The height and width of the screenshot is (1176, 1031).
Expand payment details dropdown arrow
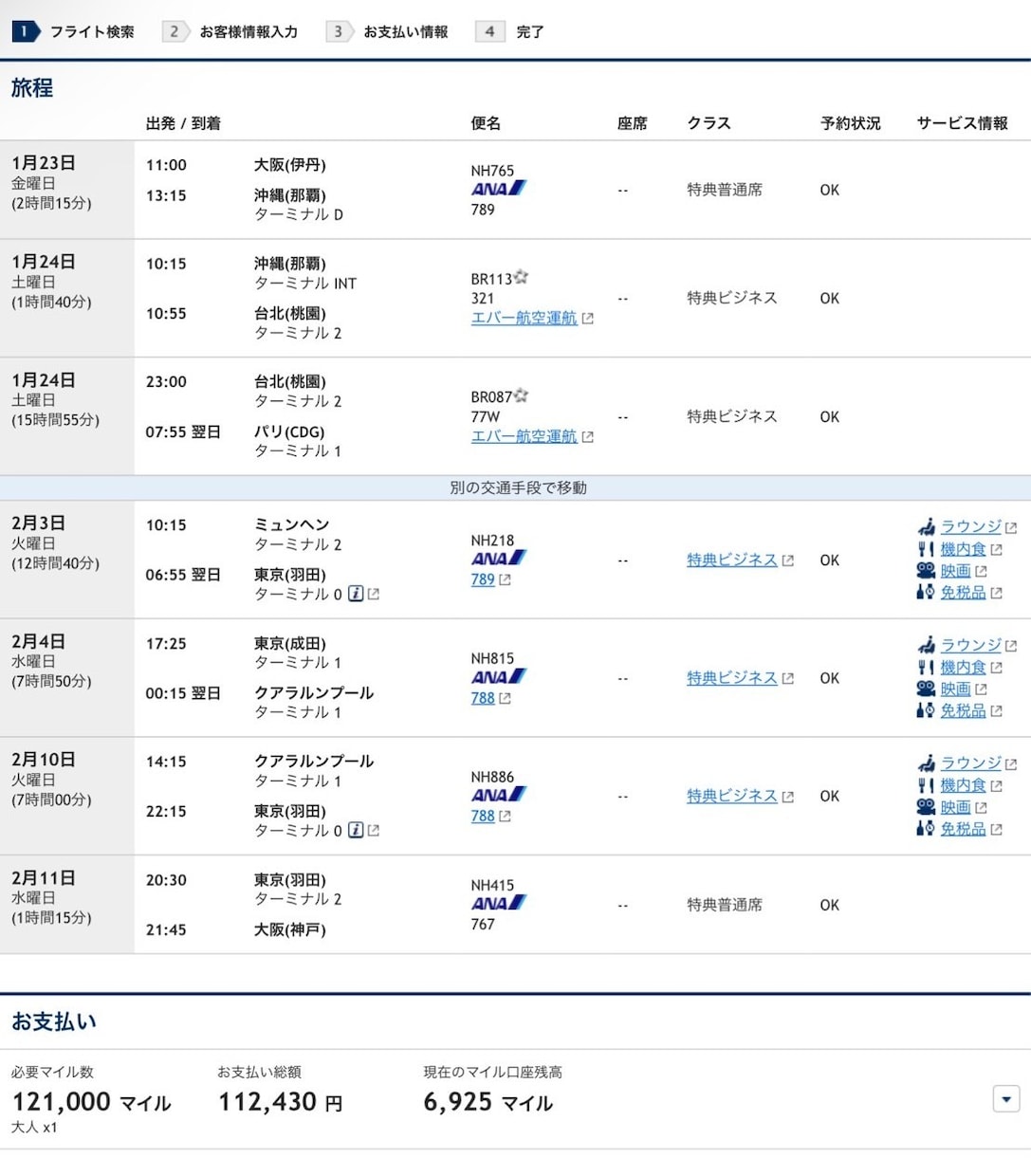(1006, 1099)
